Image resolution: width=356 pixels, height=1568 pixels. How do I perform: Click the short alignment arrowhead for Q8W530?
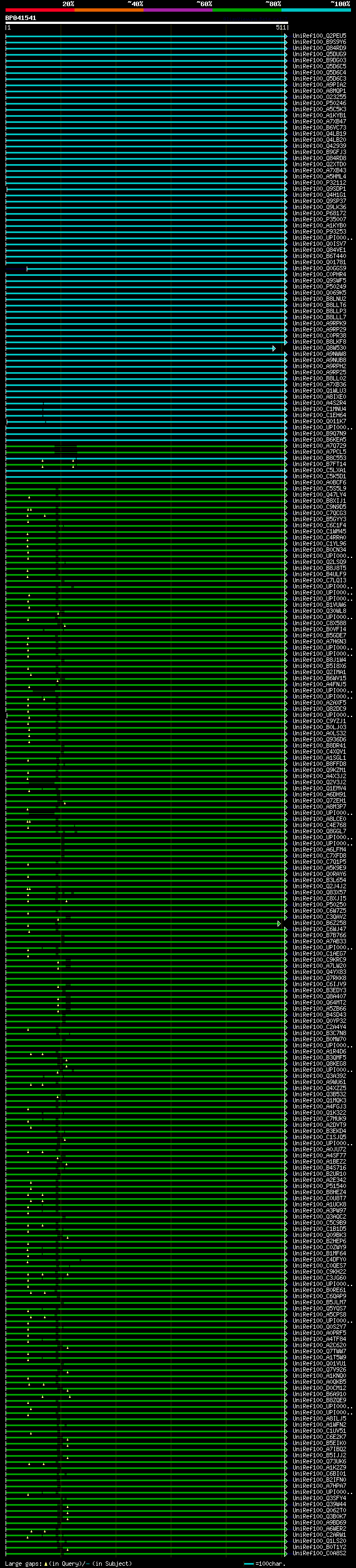274,349
